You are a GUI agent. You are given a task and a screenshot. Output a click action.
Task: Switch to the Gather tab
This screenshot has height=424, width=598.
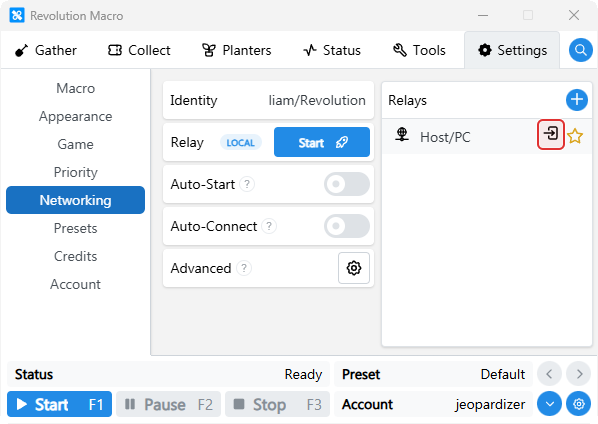pyautogui.click(x=46, y=50)
